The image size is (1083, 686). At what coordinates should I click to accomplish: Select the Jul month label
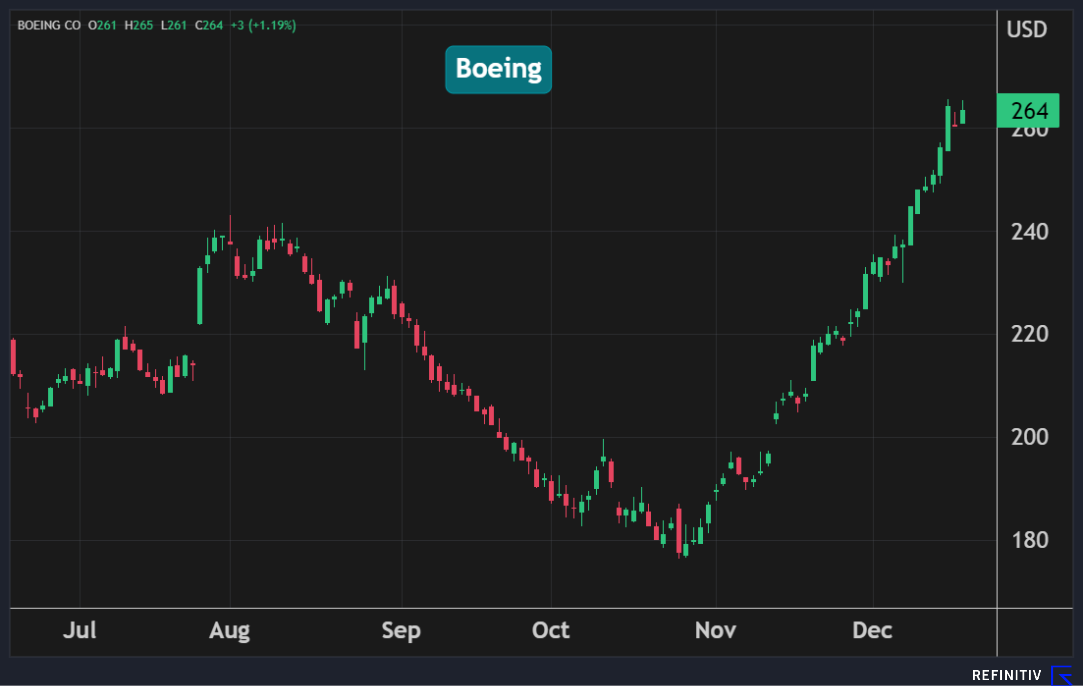(x=80, y=631)
